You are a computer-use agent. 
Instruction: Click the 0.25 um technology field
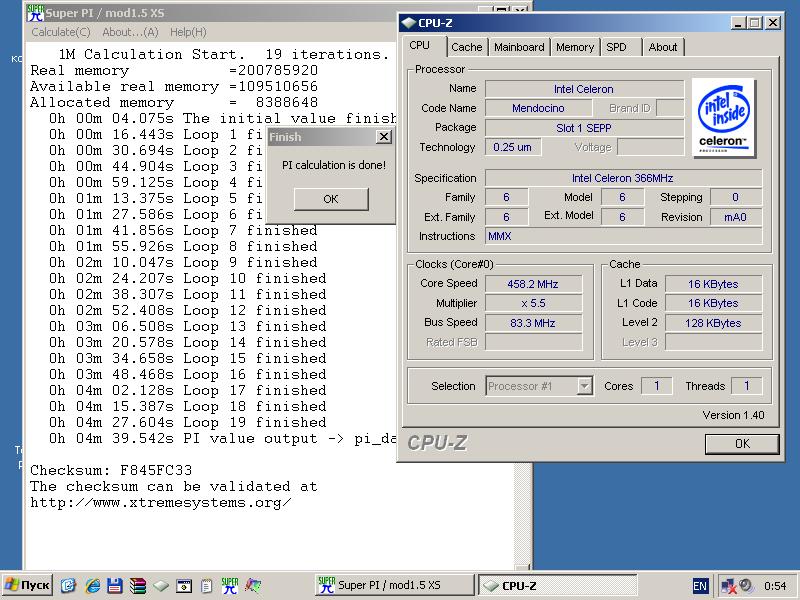point(513,147)
